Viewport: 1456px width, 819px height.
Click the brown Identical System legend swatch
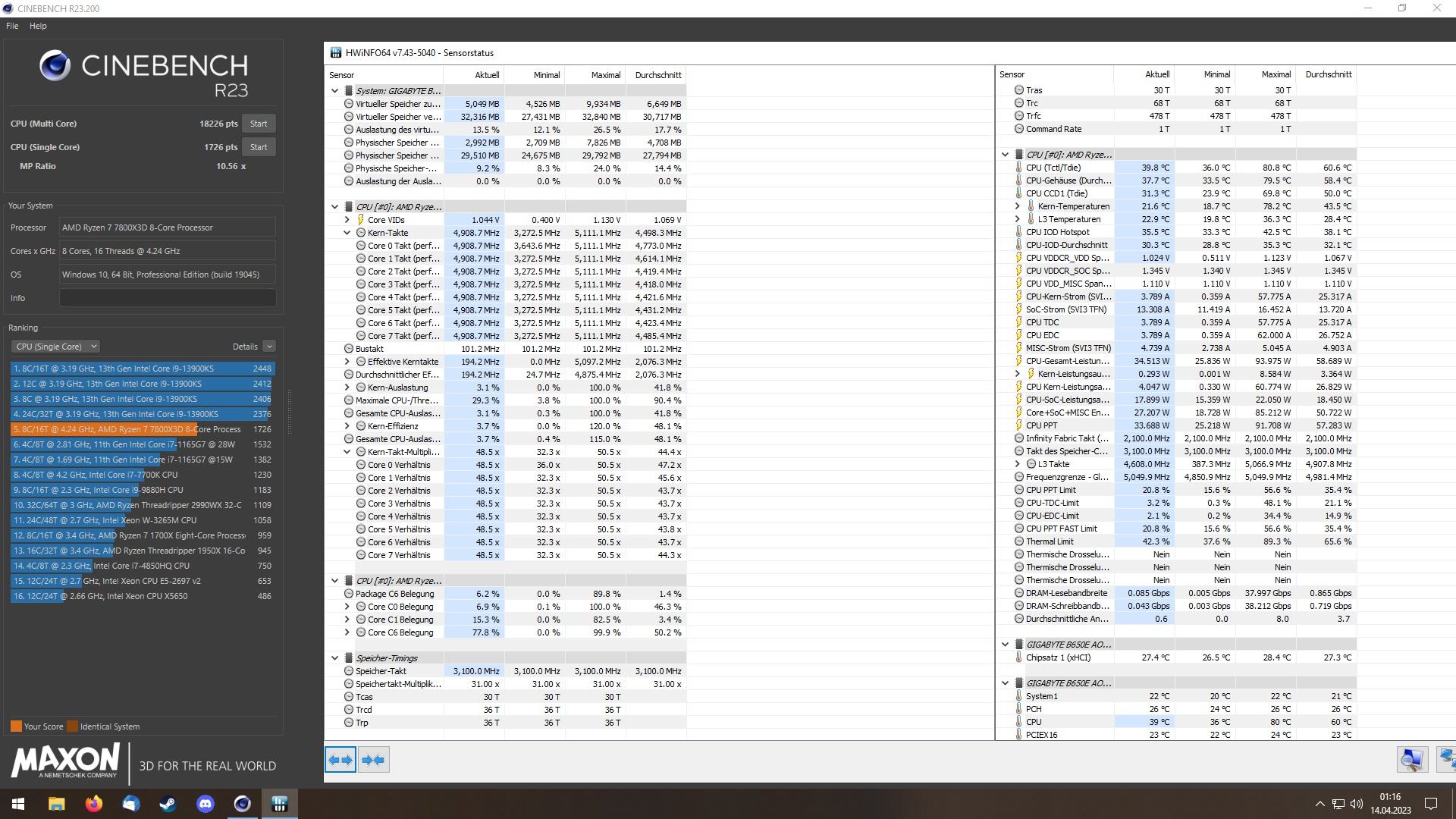coord(72,726)
